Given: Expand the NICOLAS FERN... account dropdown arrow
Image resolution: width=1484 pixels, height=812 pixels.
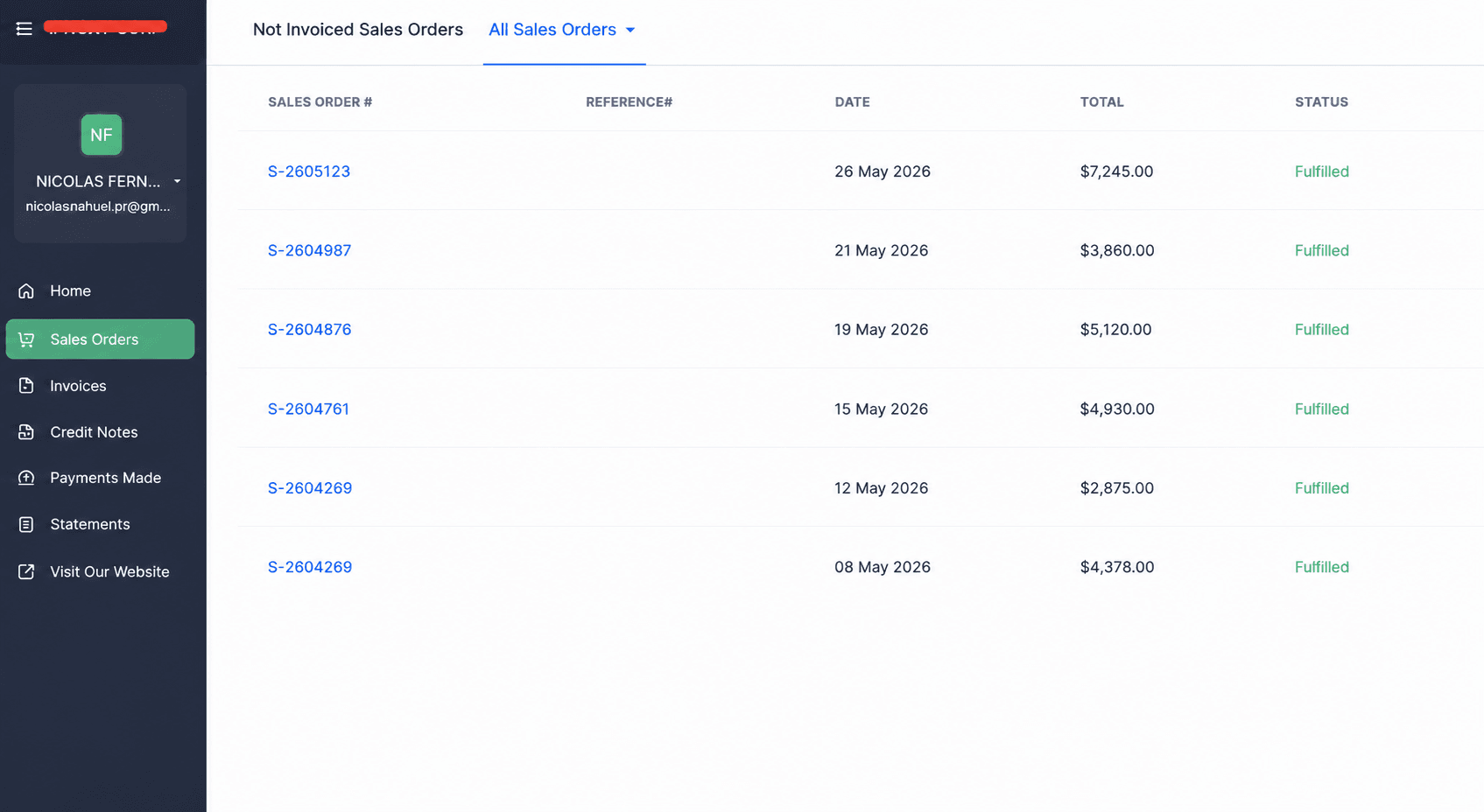Looking at the screenshot, I should click(177, 182).
